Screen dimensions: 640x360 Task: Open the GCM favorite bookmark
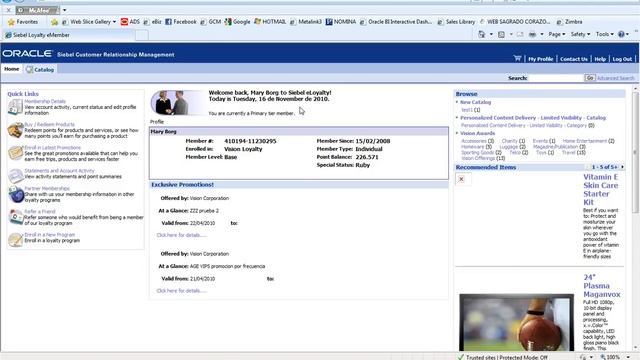(211, 22)
